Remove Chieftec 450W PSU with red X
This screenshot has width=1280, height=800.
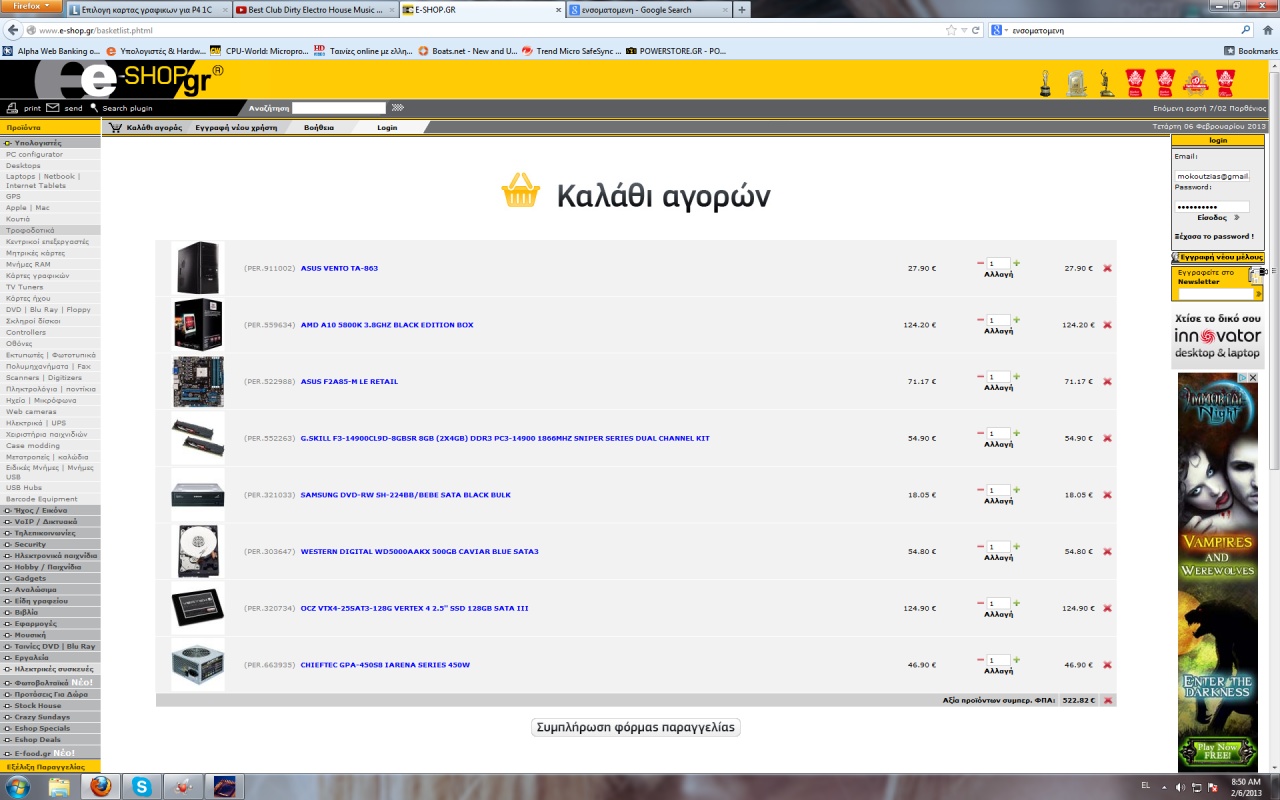coord(1107,665)
